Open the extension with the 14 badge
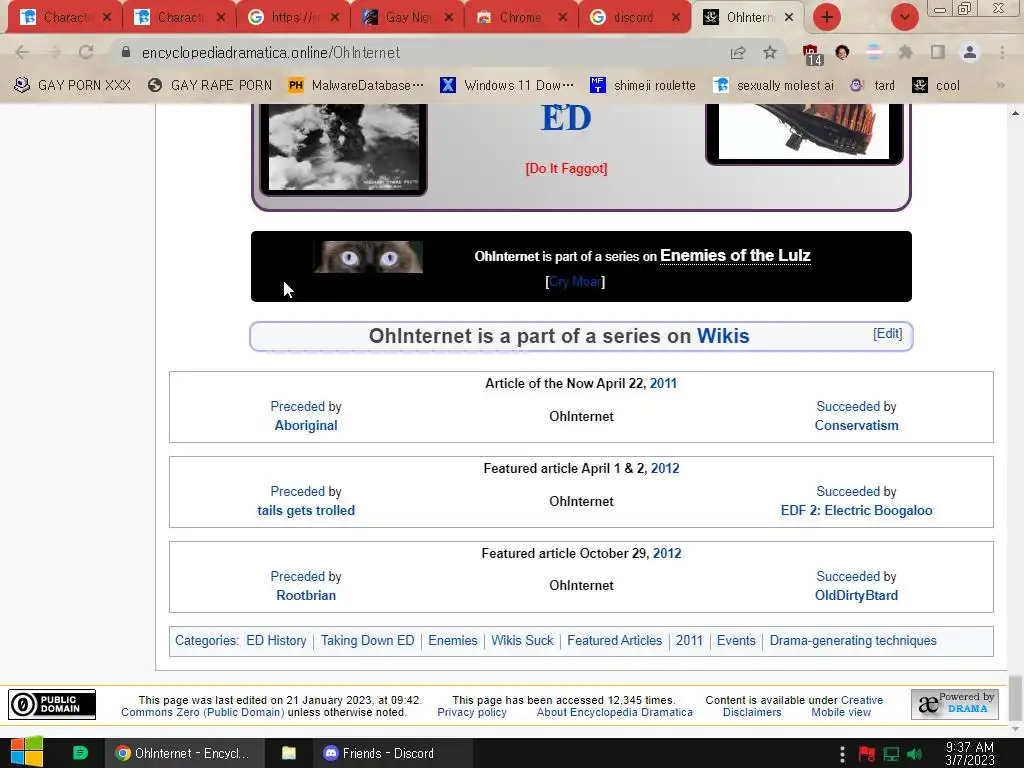This screenshot has width=1024, height=768. (x=811, y=54)
